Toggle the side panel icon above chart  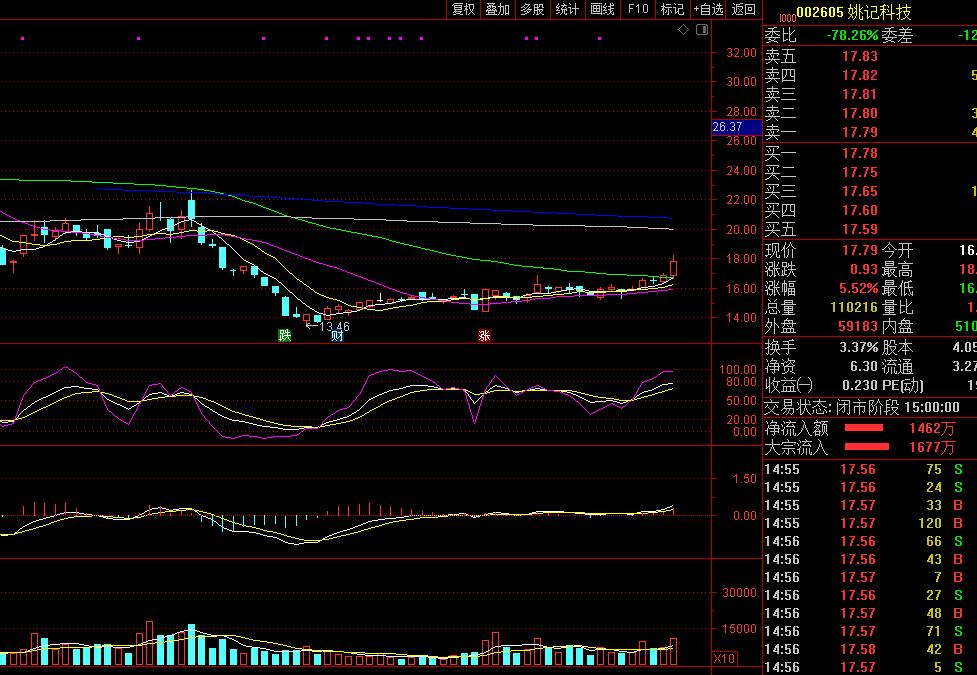tap(702, 29)
